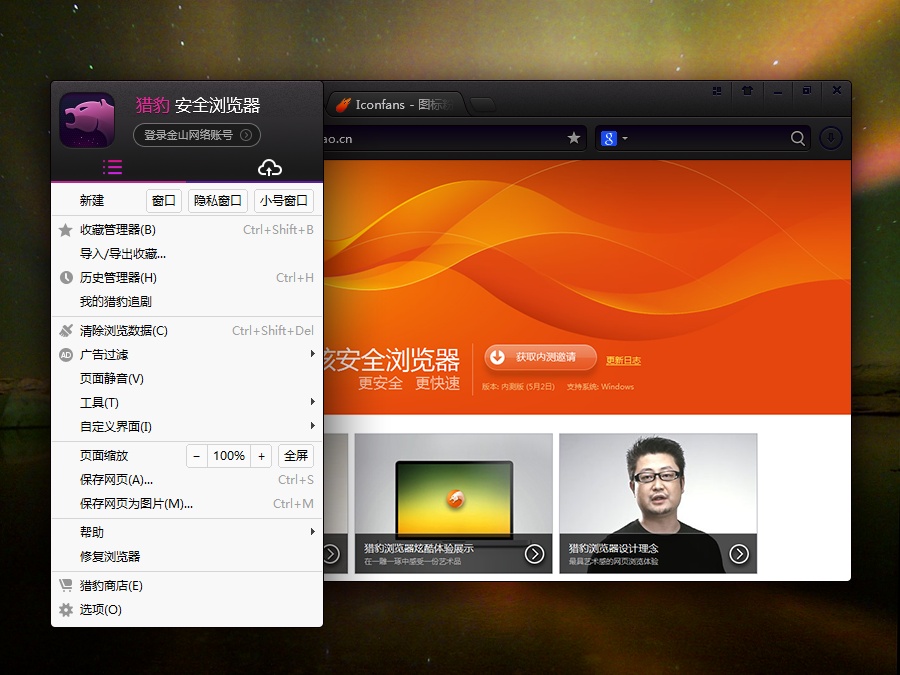Image resolution: width=900 pixels, height=675 pixels.
Task: Open a new 隐私窗口
Action: point(217,200)
